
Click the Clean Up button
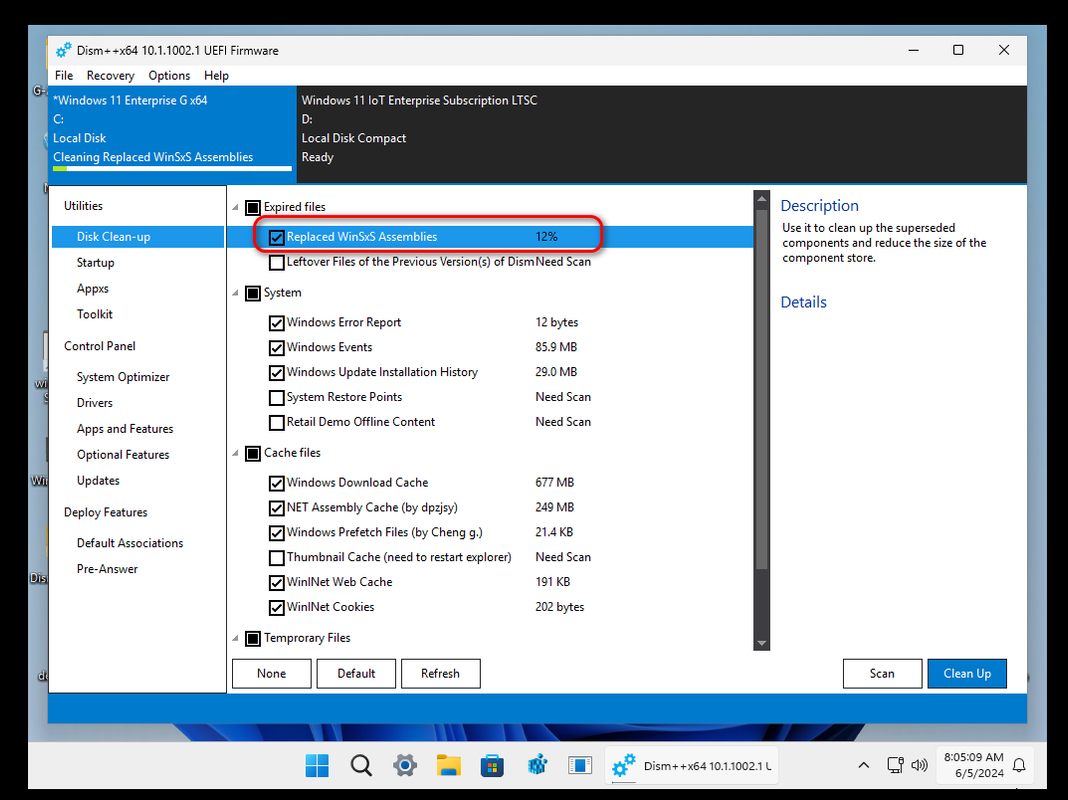pyautogui.click(x=967, y=673)
